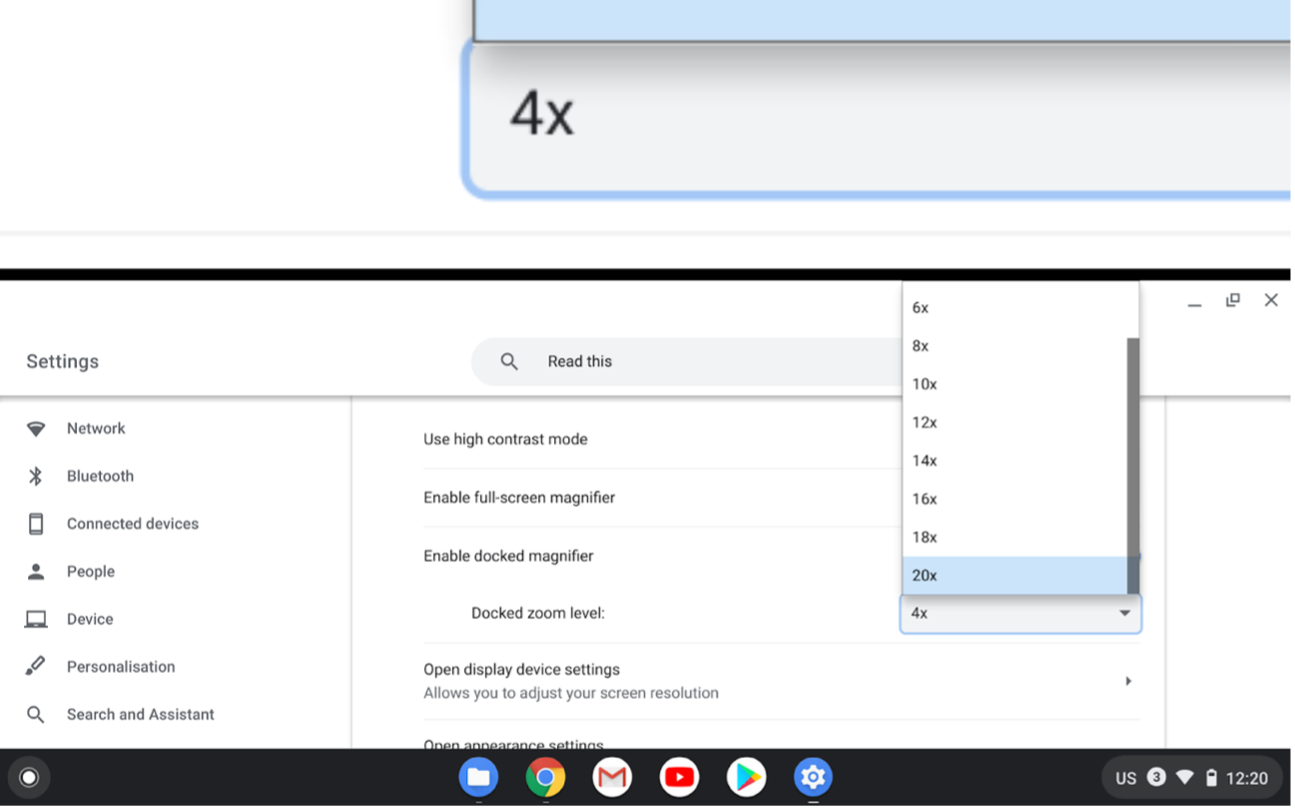Open Gmail from the shelf
Viewport: 1295px width, 809px height.
pos(612,777)
